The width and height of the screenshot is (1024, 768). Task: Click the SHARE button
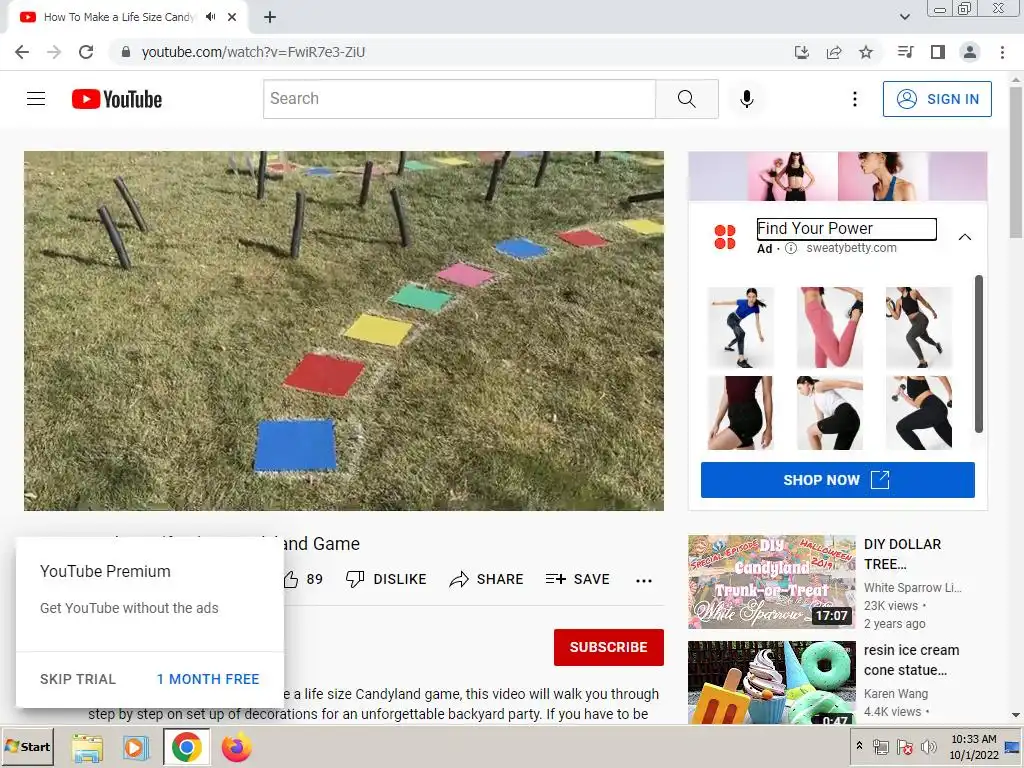[x=487, y=579]
